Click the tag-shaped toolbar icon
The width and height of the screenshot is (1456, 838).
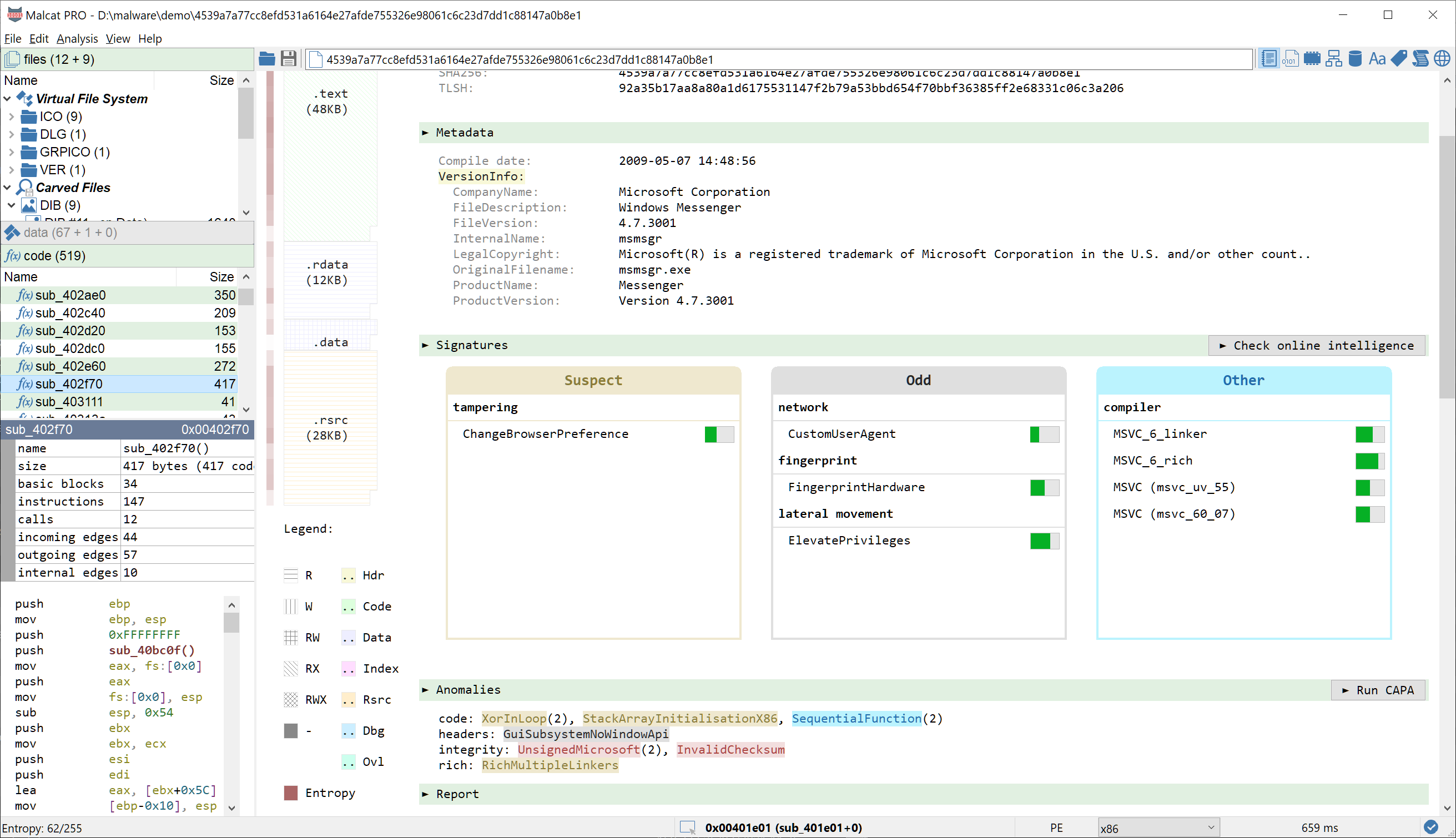click(x=1398, y=59)
